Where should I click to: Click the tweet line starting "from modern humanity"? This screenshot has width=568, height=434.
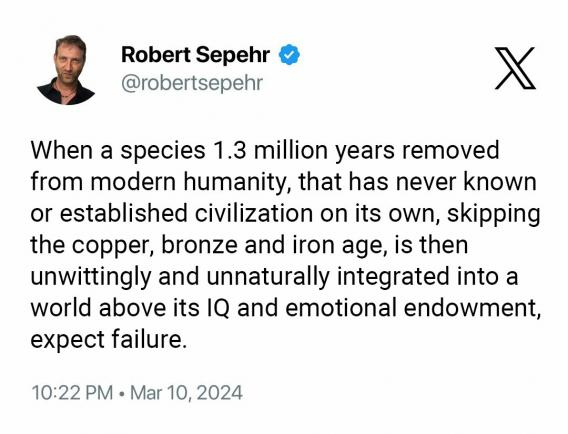[x=284, y=182]
